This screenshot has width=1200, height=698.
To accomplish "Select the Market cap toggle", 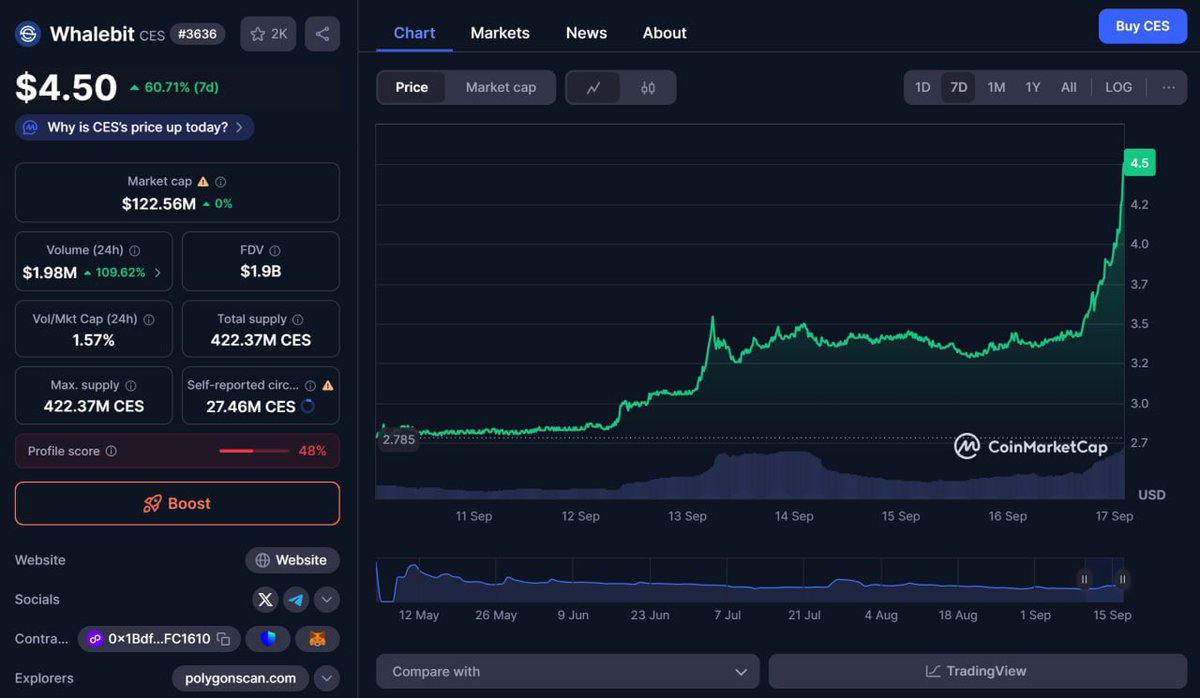I will pyautogui.click(x=501, y=88).
